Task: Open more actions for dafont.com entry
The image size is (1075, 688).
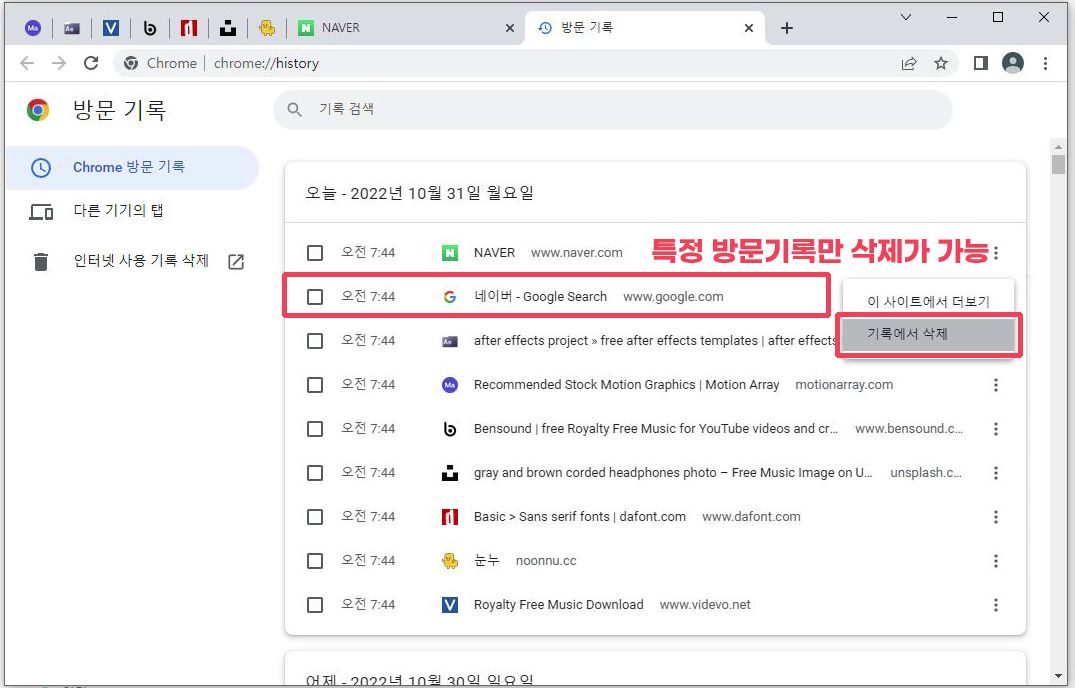Action: 996,517
